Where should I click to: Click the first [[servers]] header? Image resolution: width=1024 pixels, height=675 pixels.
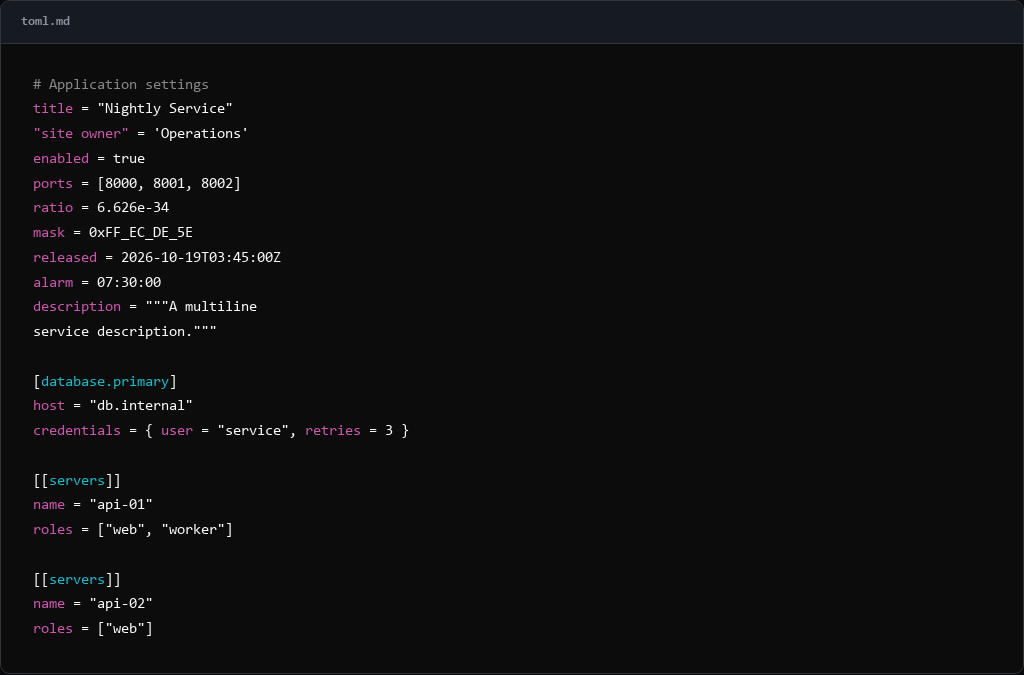click(x=77, y=480)
